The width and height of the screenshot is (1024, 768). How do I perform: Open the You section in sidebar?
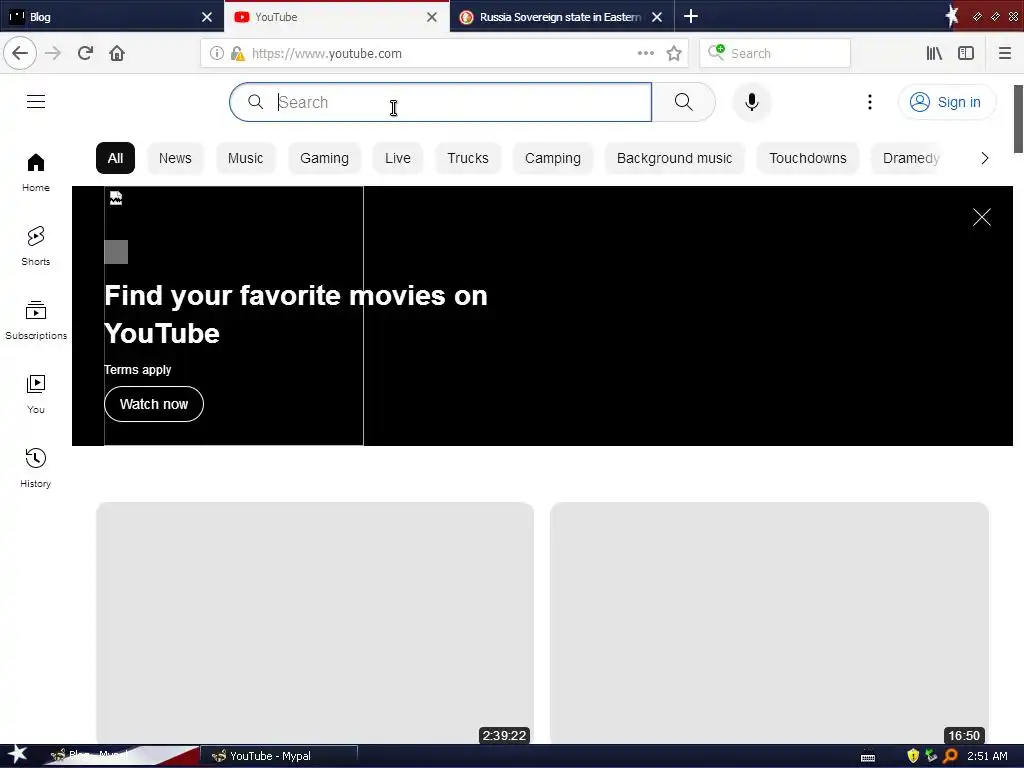36,394
